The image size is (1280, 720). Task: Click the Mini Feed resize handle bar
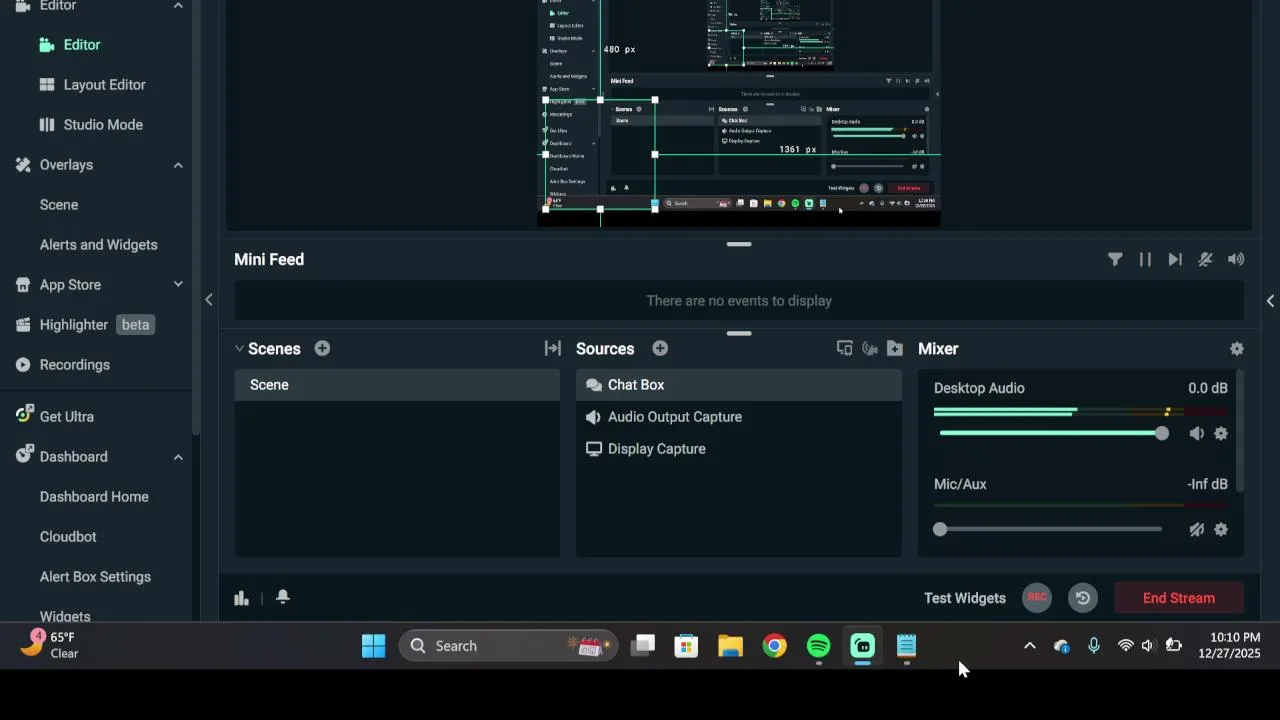[739, 244]
